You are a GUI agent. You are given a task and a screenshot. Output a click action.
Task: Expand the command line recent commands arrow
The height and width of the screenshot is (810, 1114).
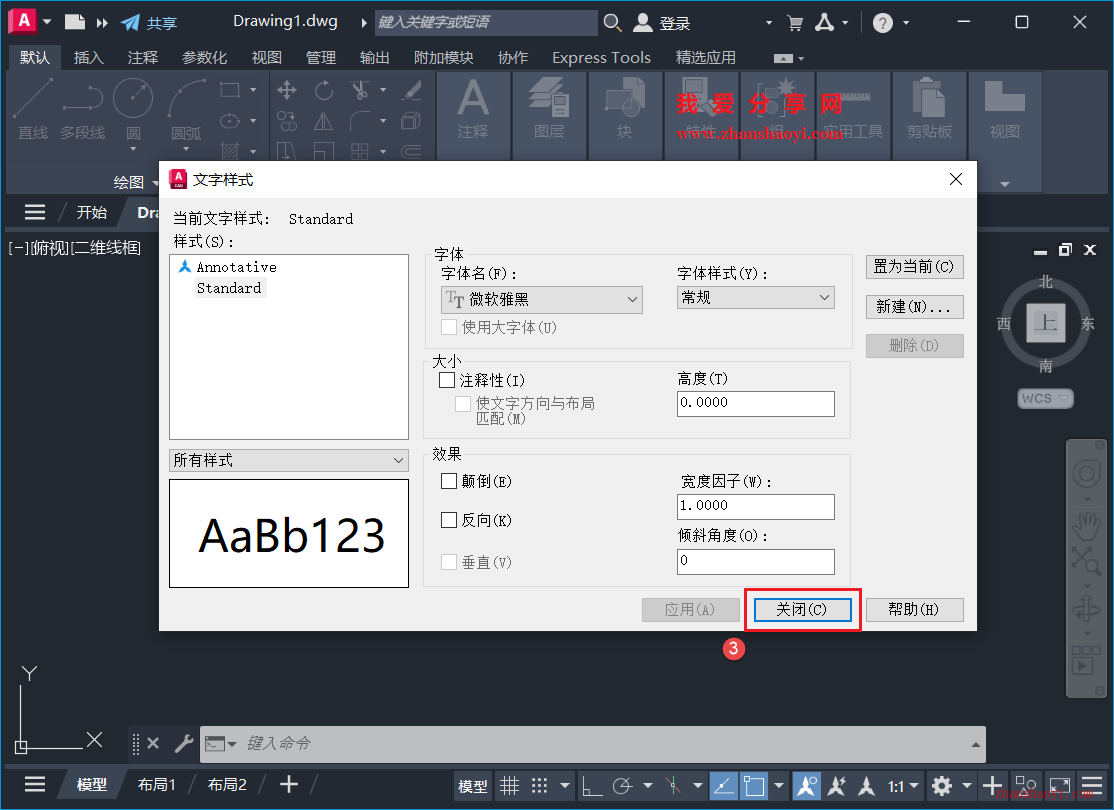click(x=975, y=744)
